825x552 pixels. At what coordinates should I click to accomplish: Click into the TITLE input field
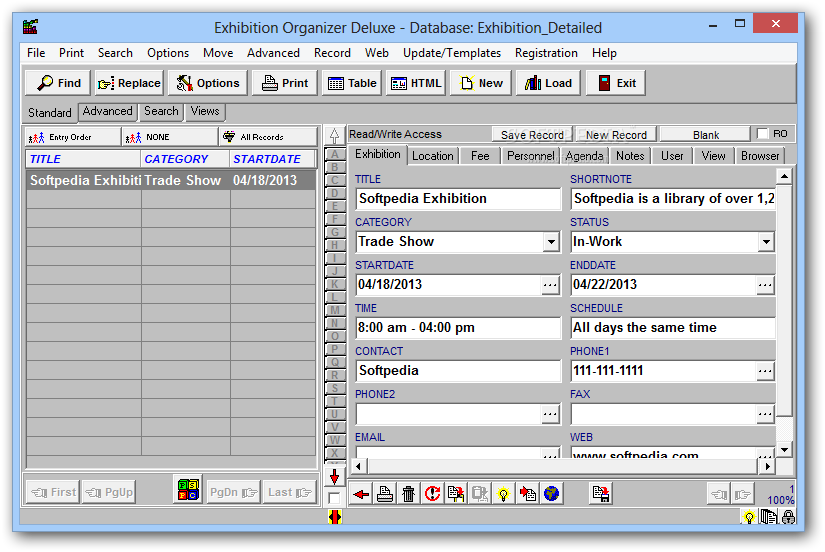458,199
